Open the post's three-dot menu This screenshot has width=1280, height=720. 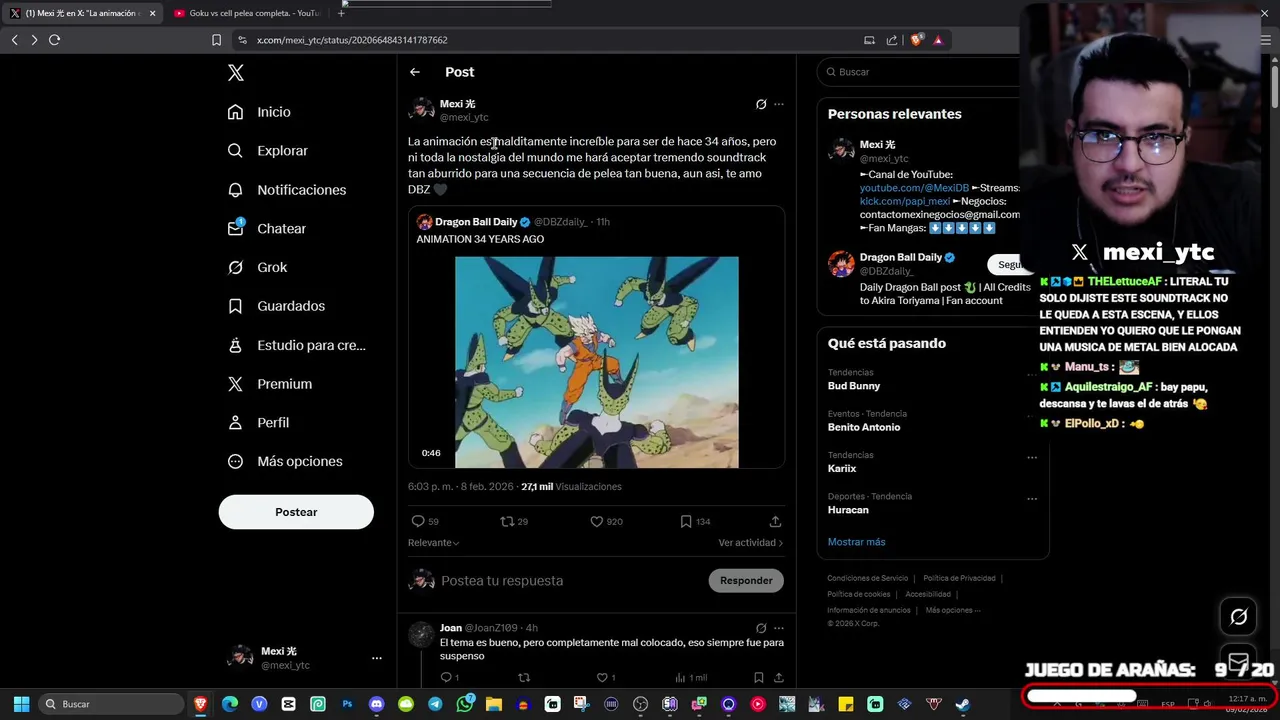[779, 104]
